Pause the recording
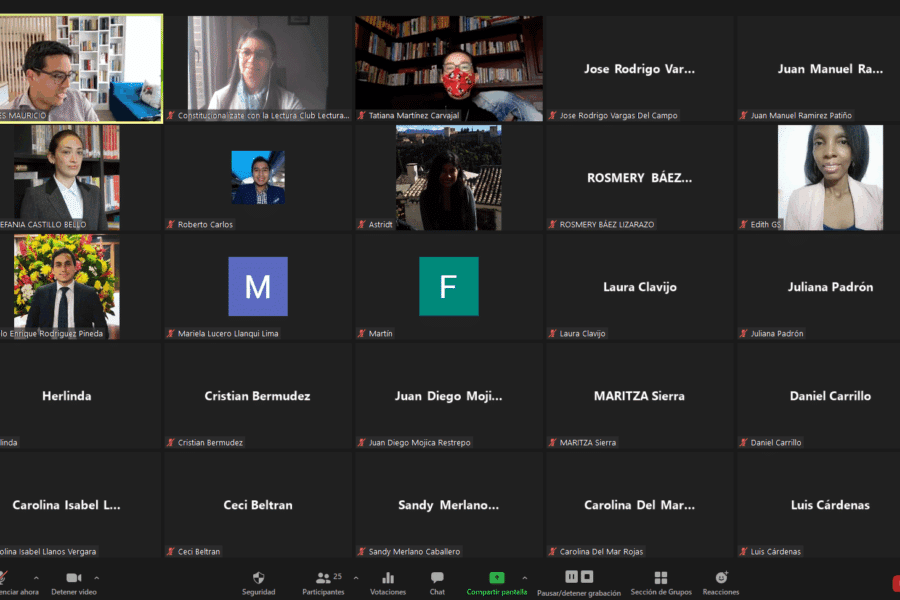The height and width of the screenshot is (600, 900). pyautogui.click(x=571, y=577)
